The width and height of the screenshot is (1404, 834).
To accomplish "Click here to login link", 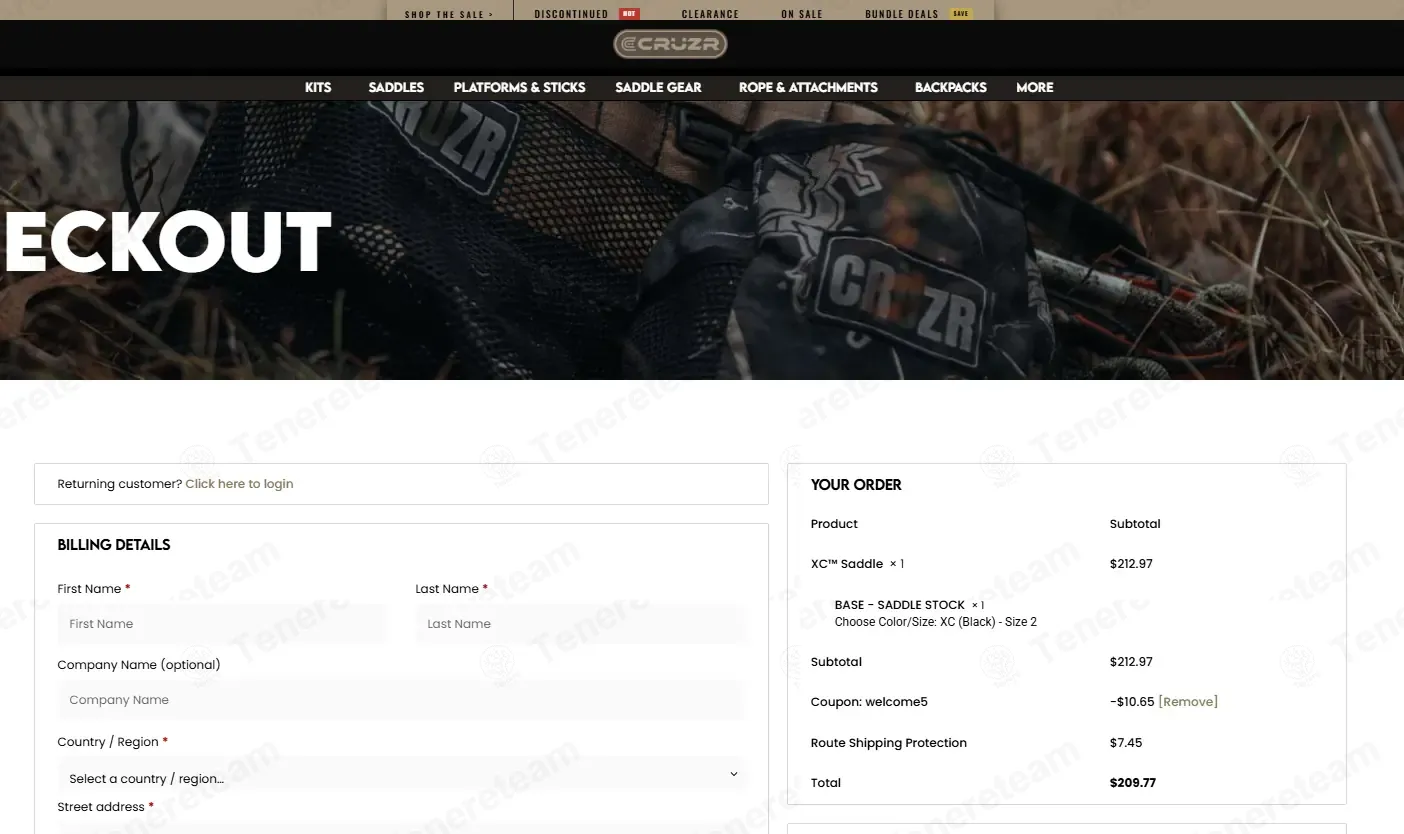I will (x=239, y=484).
